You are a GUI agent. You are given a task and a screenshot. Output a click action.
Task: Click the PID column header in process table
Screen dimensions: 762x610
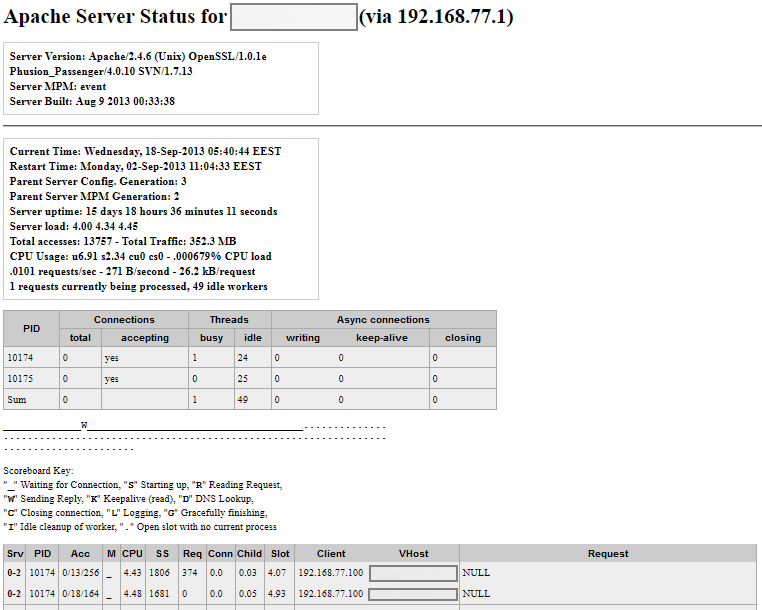(x=32, y=329)
